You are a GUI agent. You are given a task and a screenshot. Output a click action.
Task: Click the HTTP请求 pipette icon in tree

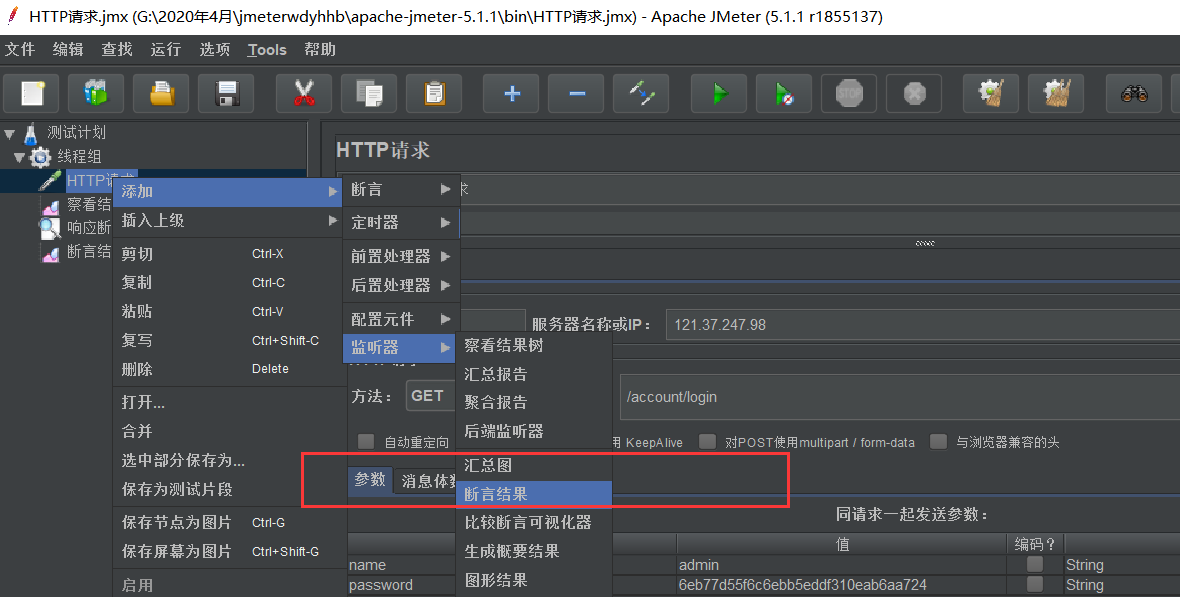tap(50, 181)
